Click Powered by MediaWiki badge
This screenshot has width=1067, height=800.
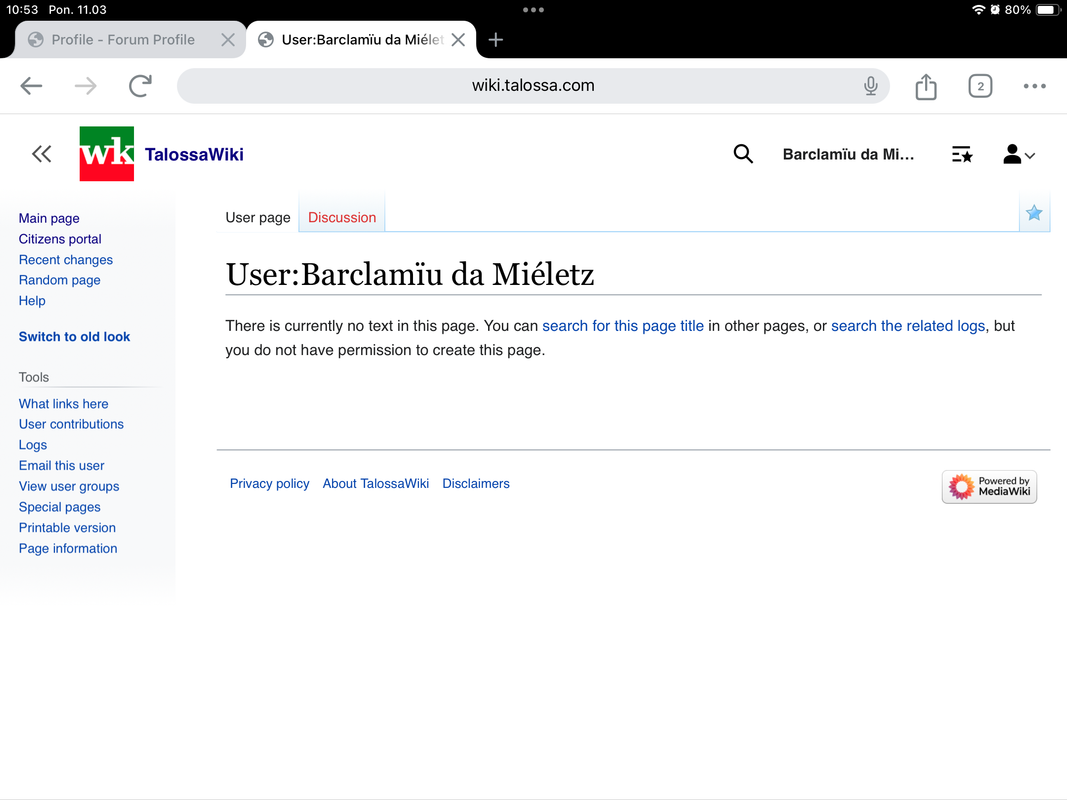(989, 486)
